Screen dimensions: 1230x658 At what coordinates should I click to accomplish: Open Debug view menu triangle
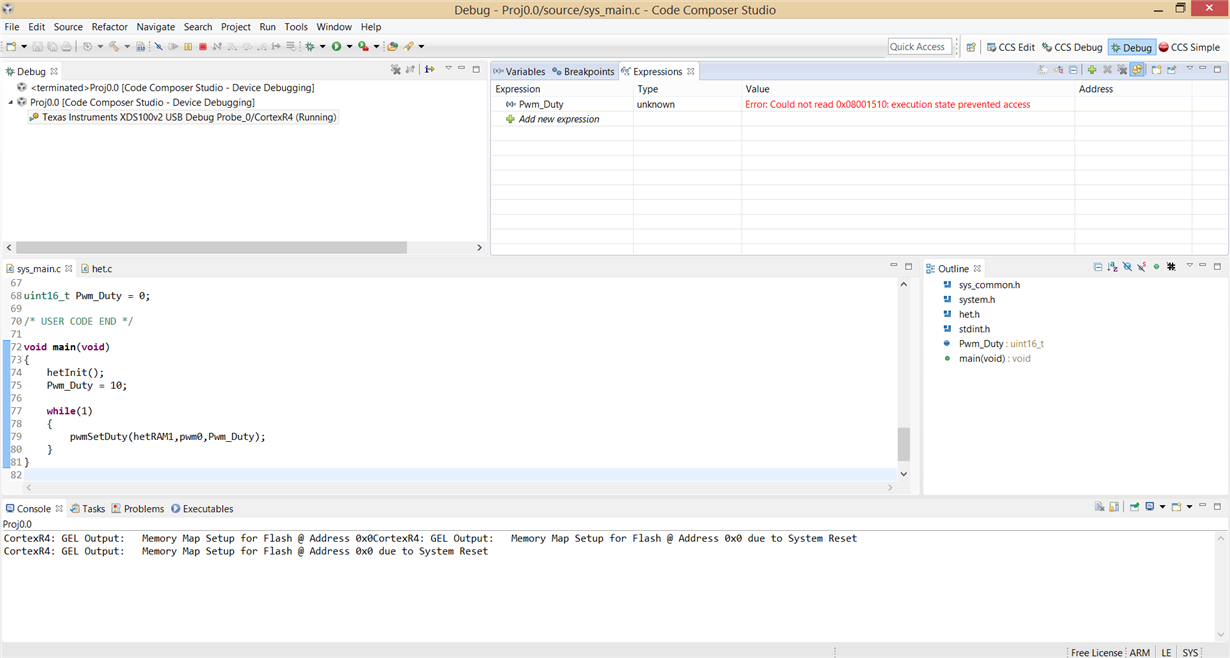(x=448, y=68)
